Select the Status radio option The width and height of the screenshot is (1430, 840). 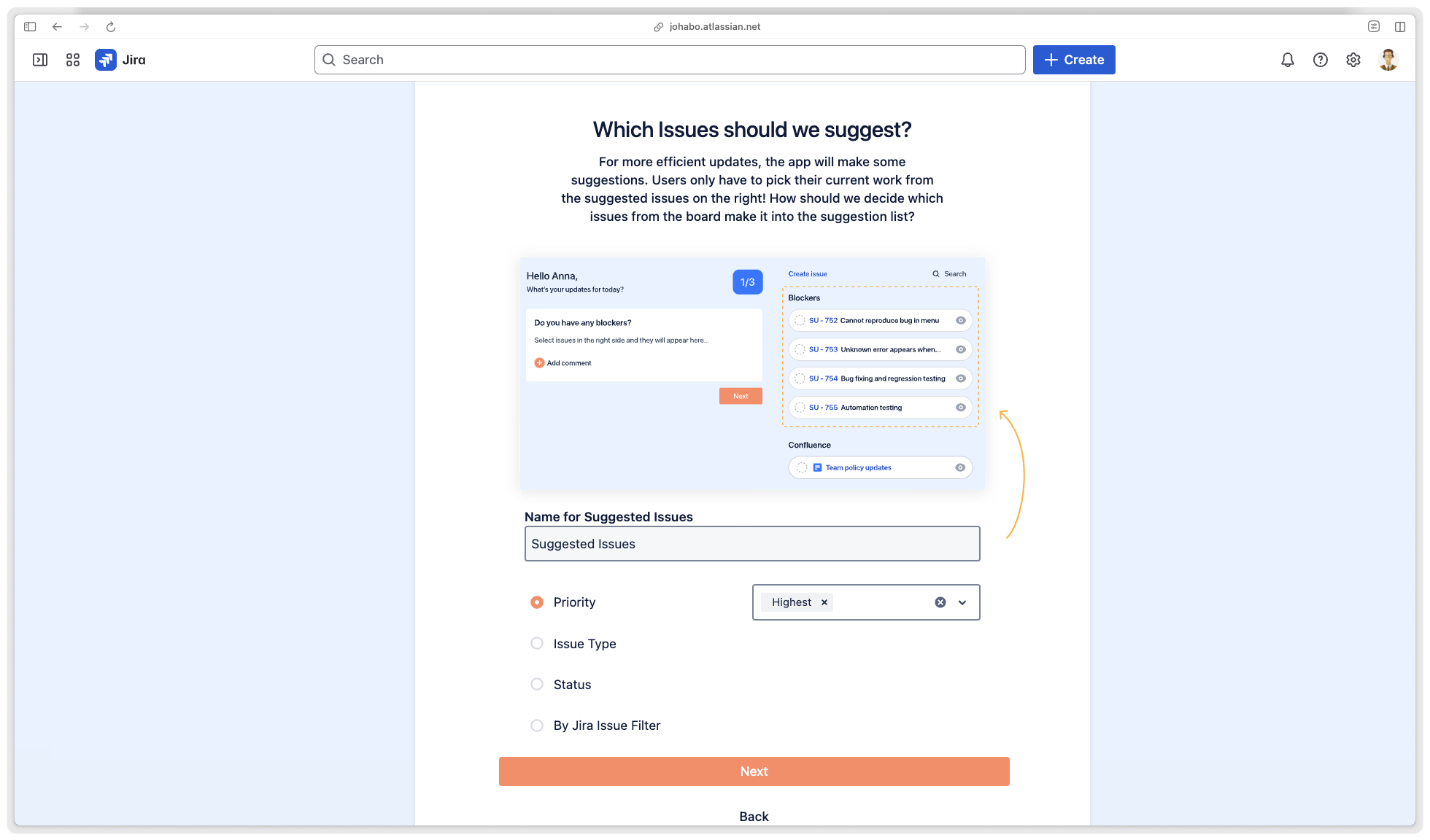pos(537,684)
